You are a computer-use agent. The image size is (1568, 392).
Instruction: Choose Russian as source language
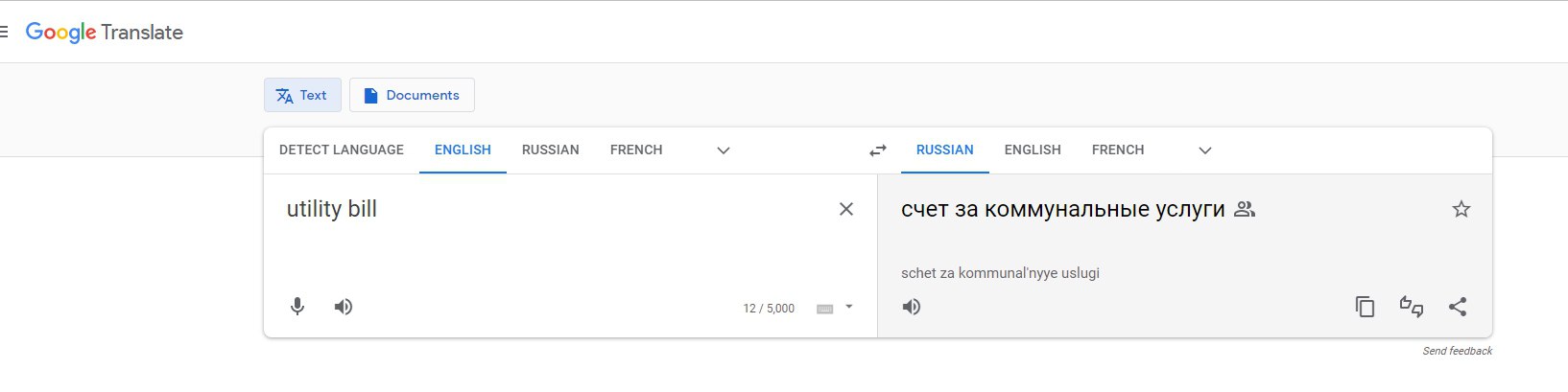click(550, 150)
